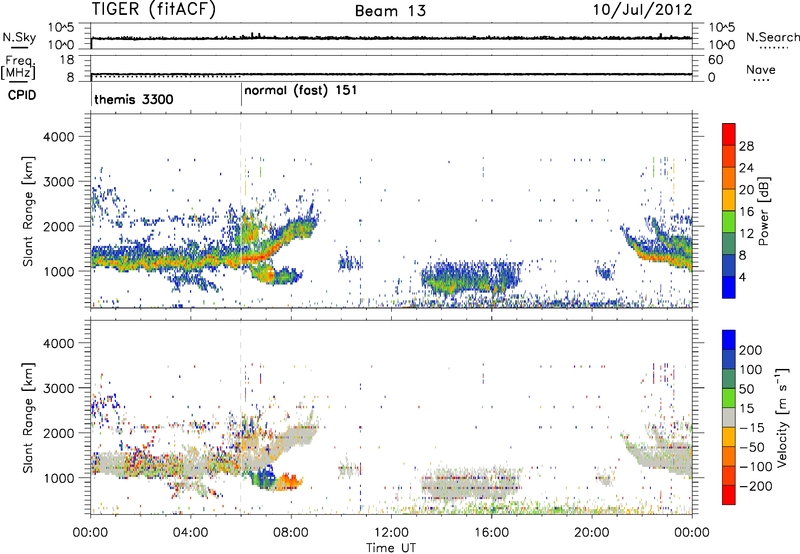
Task: Click the dashed CPID change line in power panel
Action: [x=241, y=210]
